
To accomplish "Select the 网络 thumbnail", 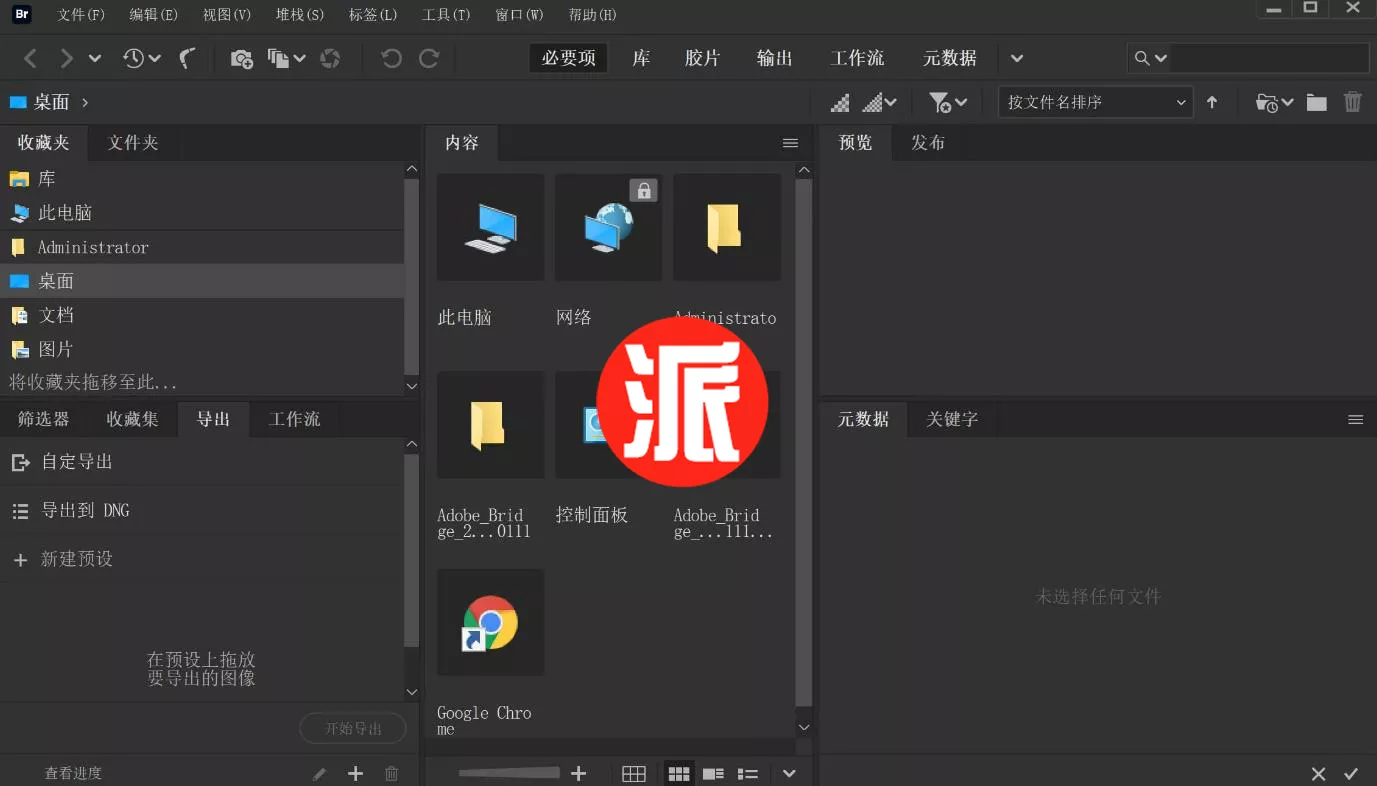I will tap(608, 227).
